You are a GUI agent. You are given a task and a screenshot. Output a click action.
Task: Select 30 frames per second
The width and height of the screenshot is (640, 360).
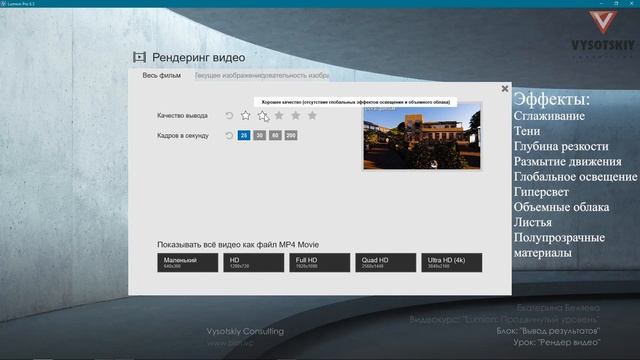pos(260,135)
